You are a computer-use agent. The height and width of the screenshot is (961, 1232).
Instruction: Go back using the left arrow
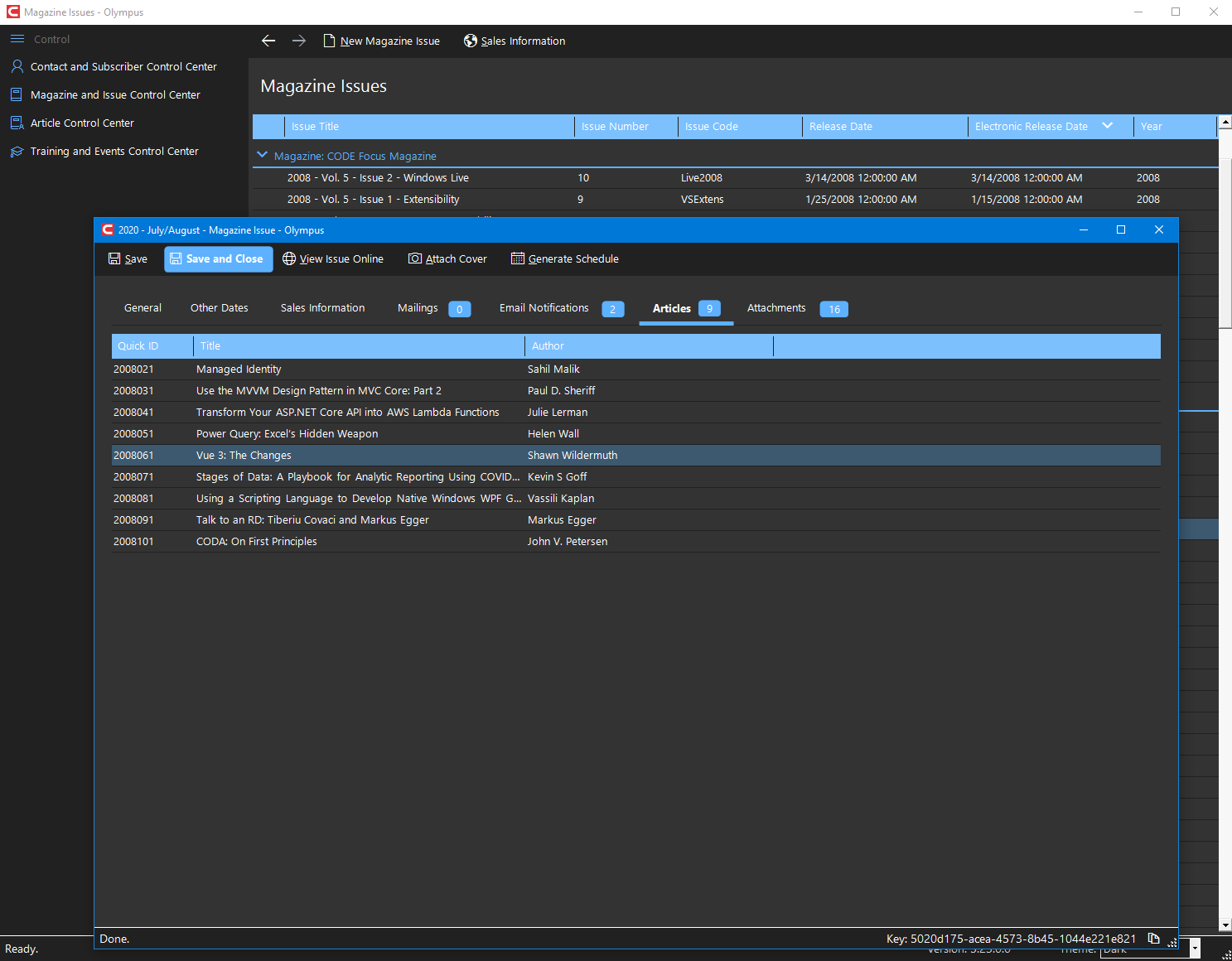point(268,41)
